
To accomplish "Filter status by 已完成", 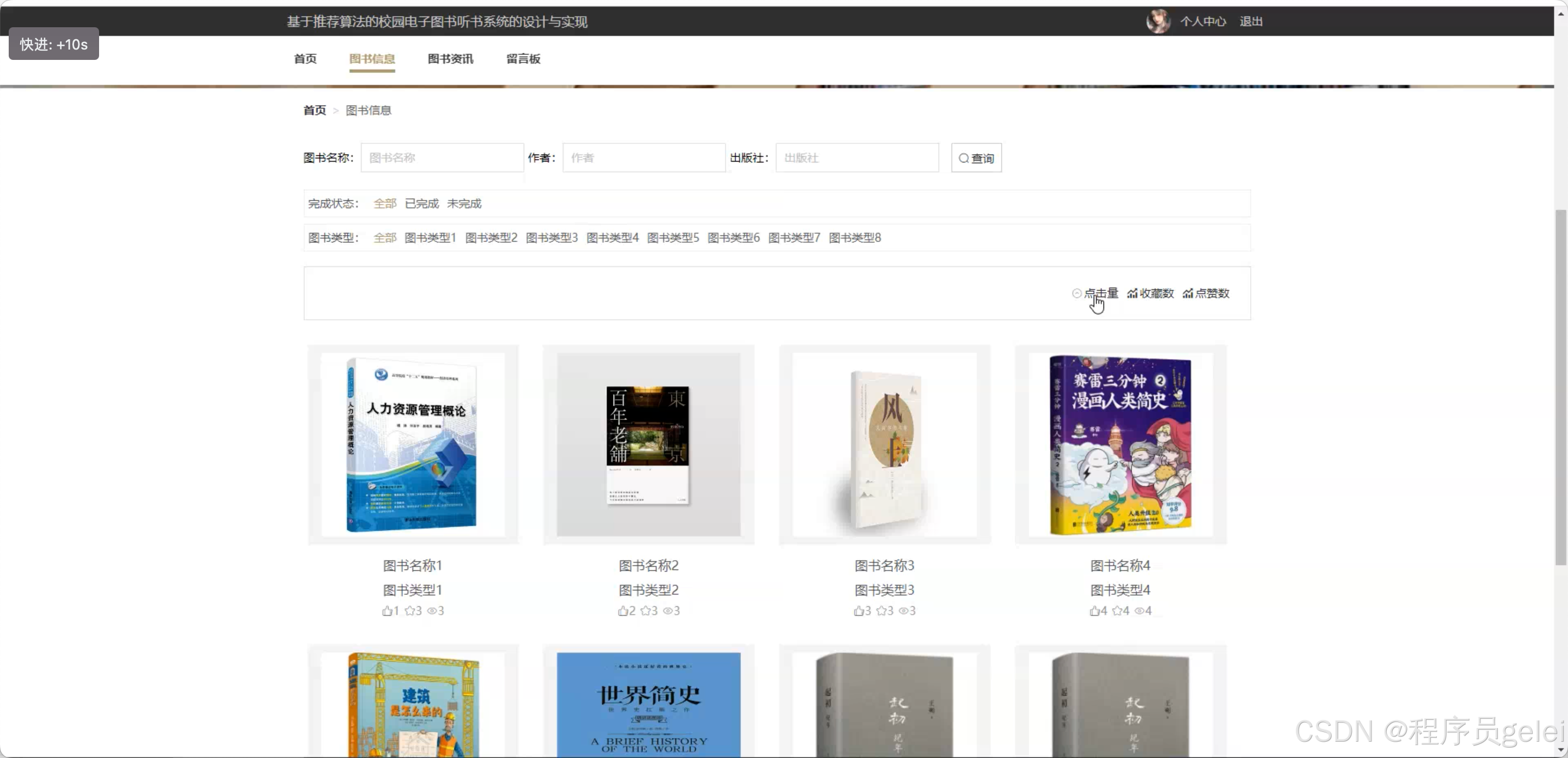I will coord(421,203).
